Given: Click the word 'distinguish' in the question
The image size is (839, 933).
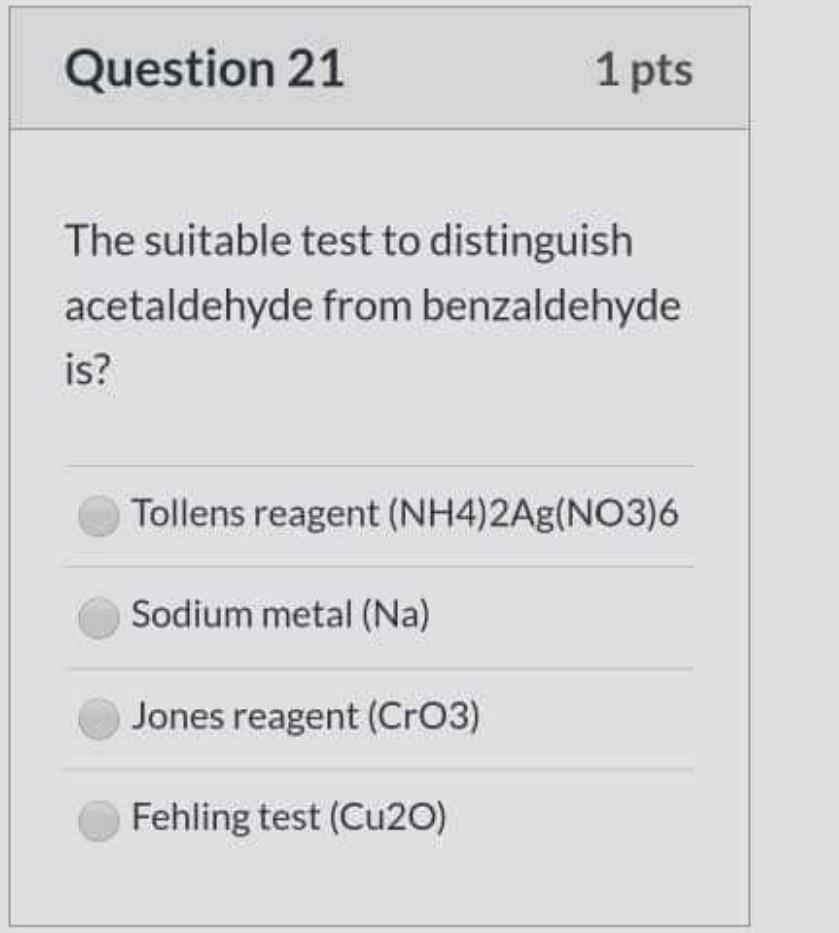Looking at the screenshot, I should [531, 242].
